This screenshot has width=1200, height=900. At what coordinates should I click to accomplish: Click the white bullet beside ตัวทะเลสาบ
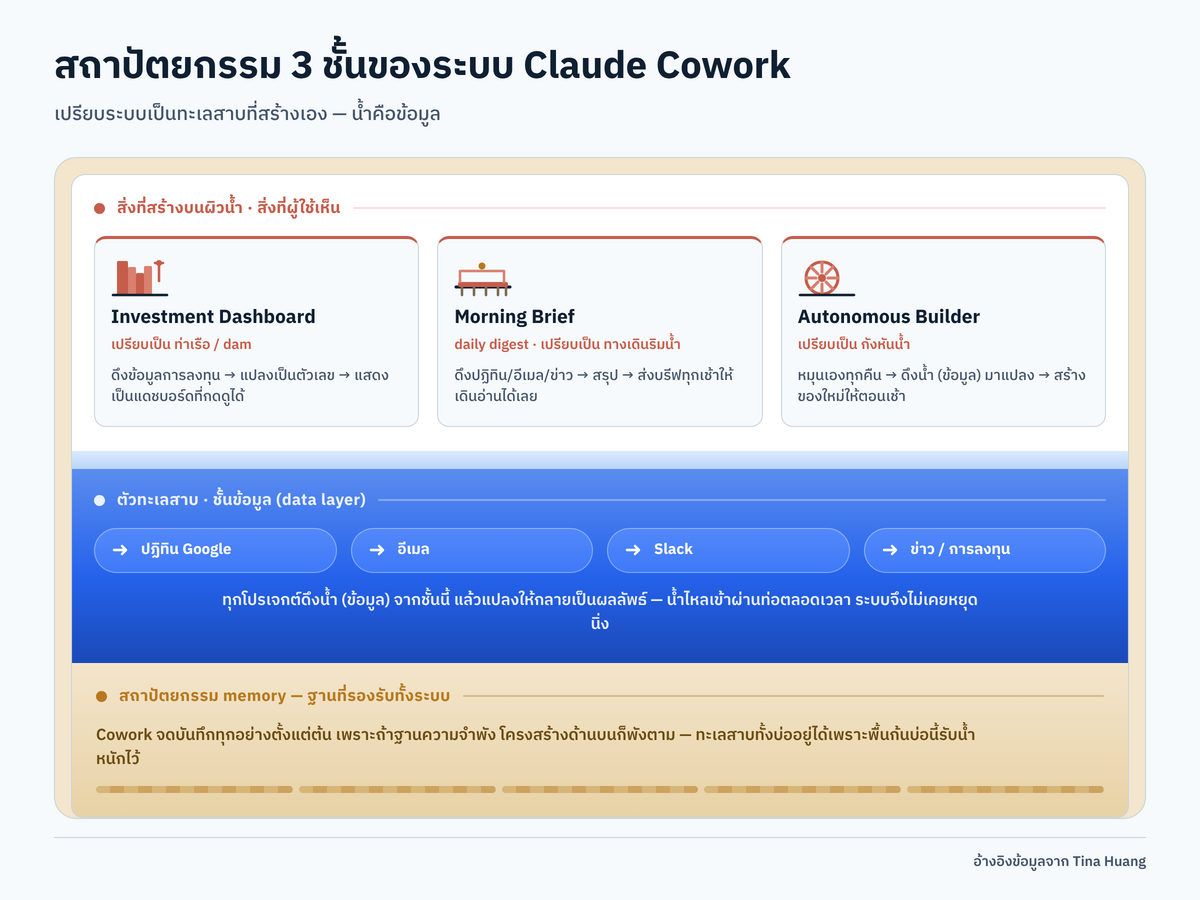click(99, 500)
